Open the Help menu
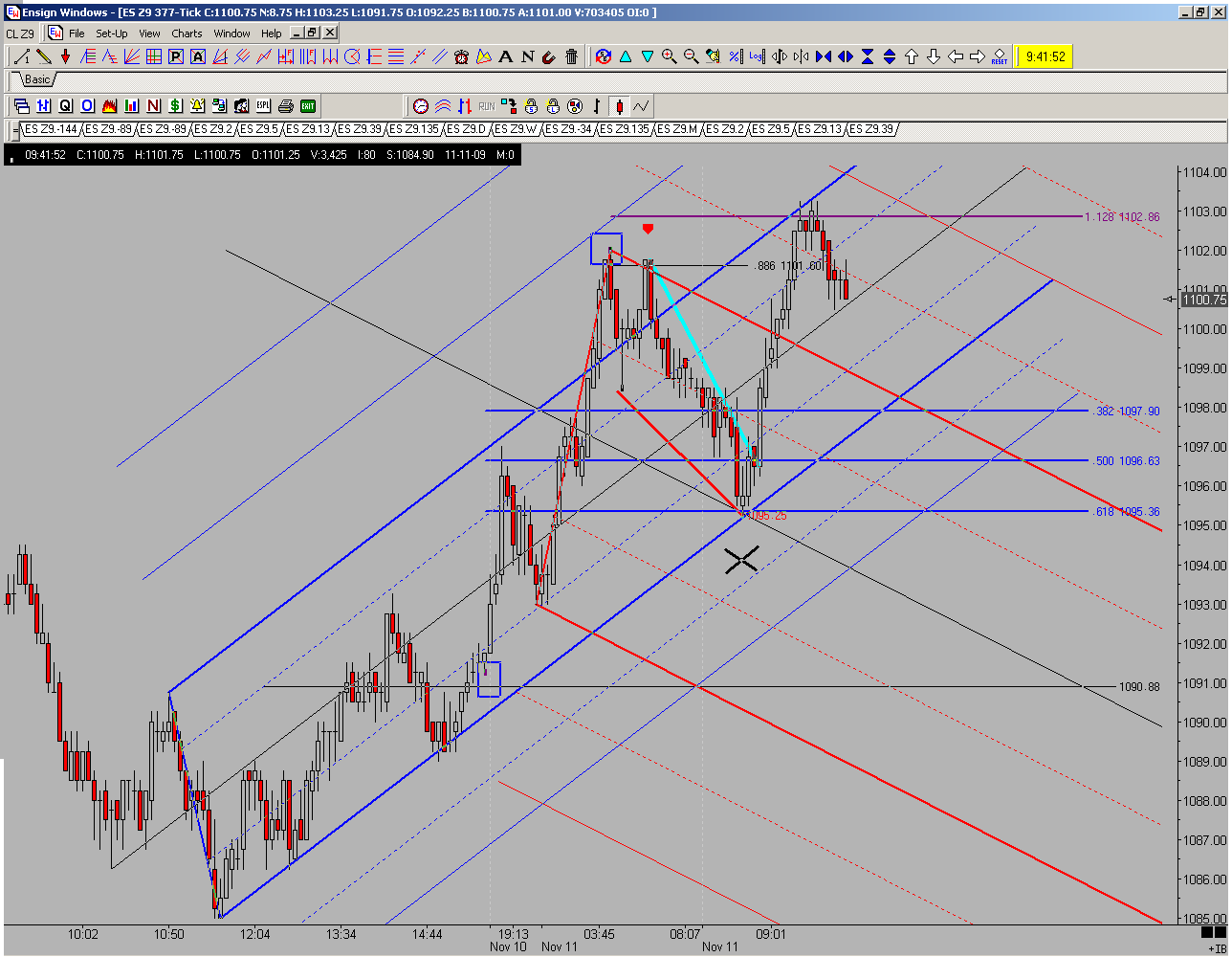The image size is (1232, 957). coord(272,33)
